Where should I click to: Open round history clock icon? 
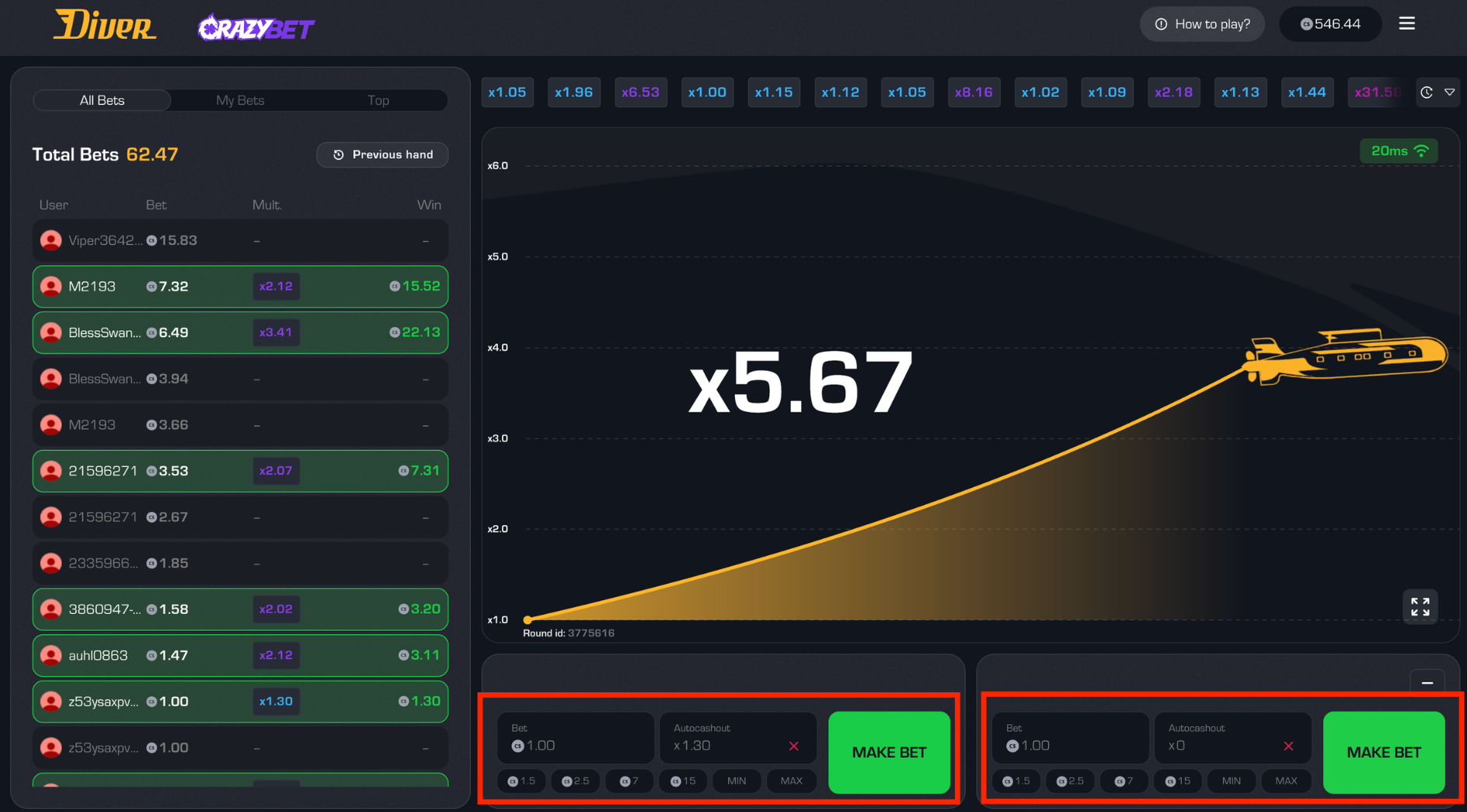[x=1427, y=92]
